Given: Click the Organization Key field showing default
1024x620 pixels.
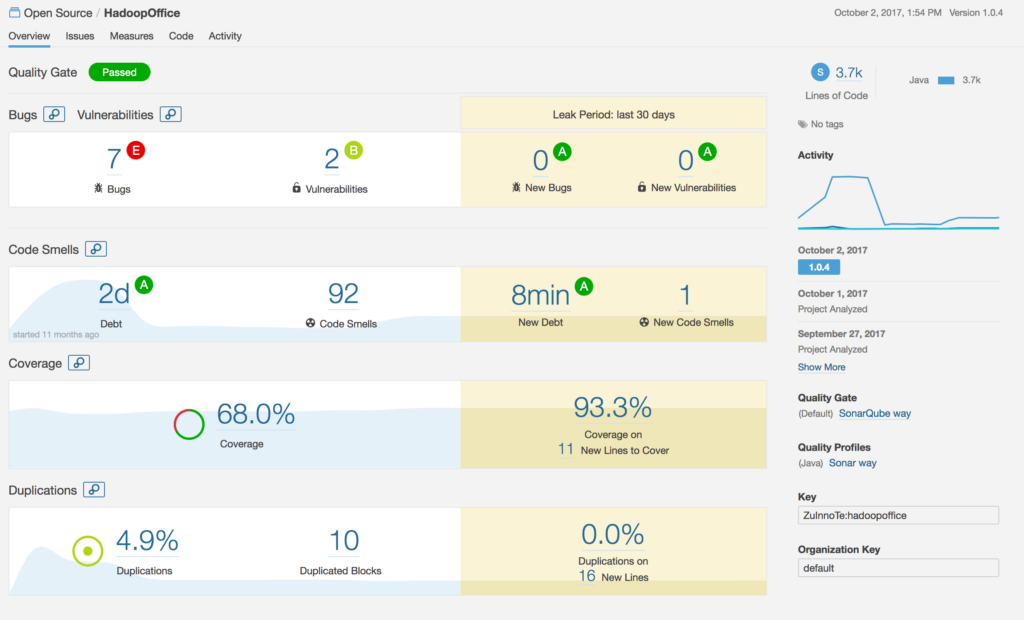Looking at the screenshot, I should pyautogui.click(x=898, y=568).
